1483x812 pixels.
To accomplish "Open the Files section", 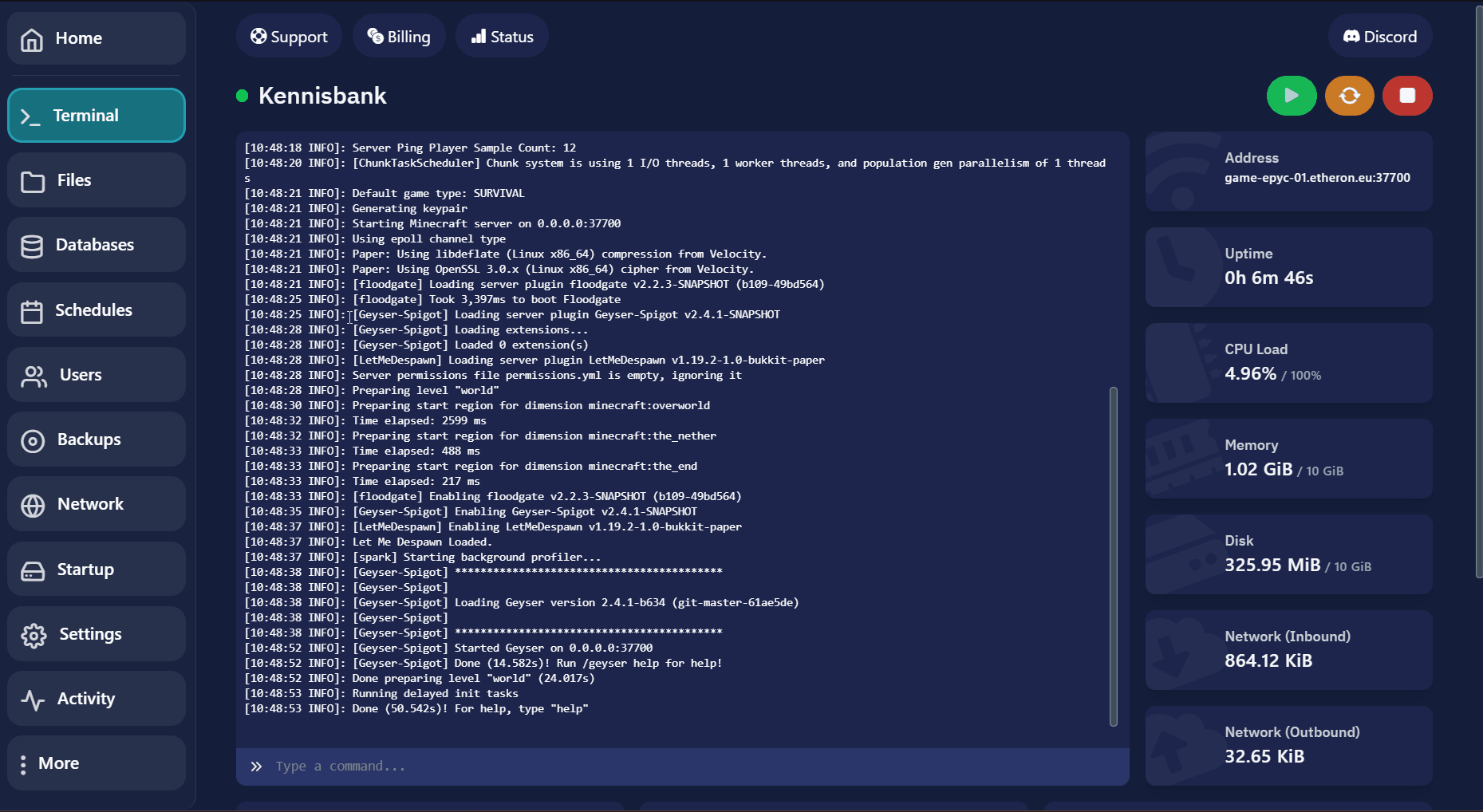I will tap(97, 180).
